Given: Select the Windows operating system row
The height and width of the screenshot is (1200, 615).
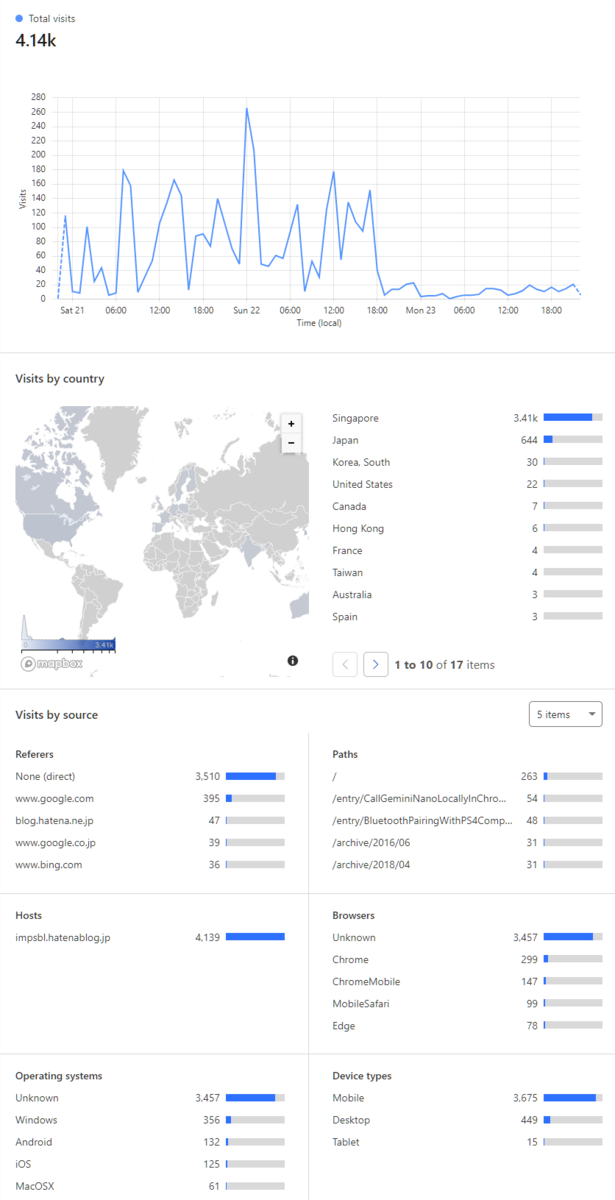Looking at the screenshot, I should tap(150, 1120).
